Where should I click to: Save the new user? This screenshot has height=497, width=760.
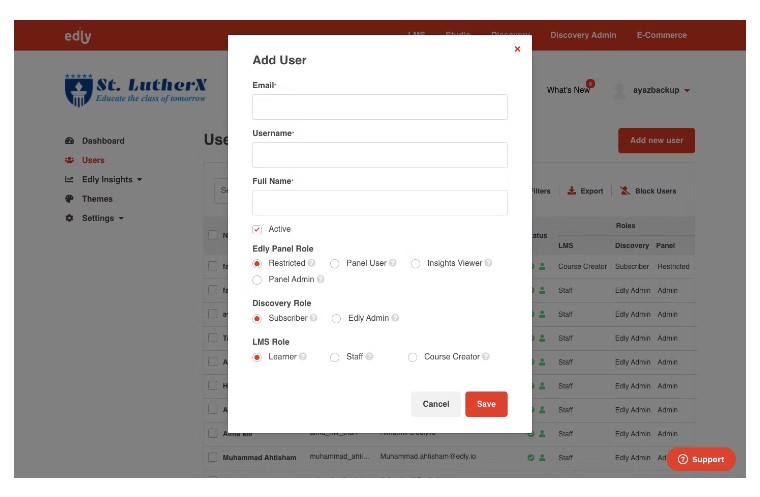[486, 404]
